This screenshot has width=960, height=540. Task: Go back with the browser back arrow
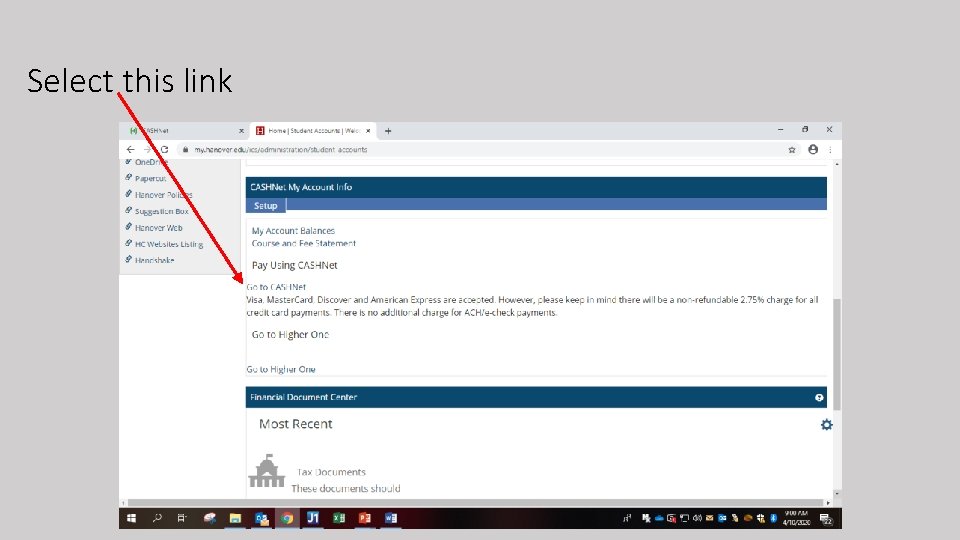click(130, 149)
